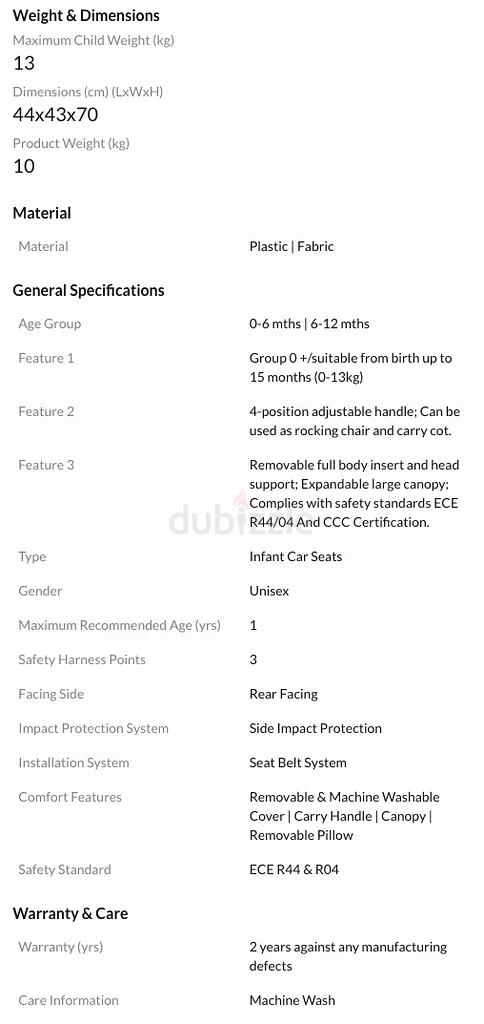
Task: Select the Maximum Child Weight value 13
Action: [x=24, y=63]
